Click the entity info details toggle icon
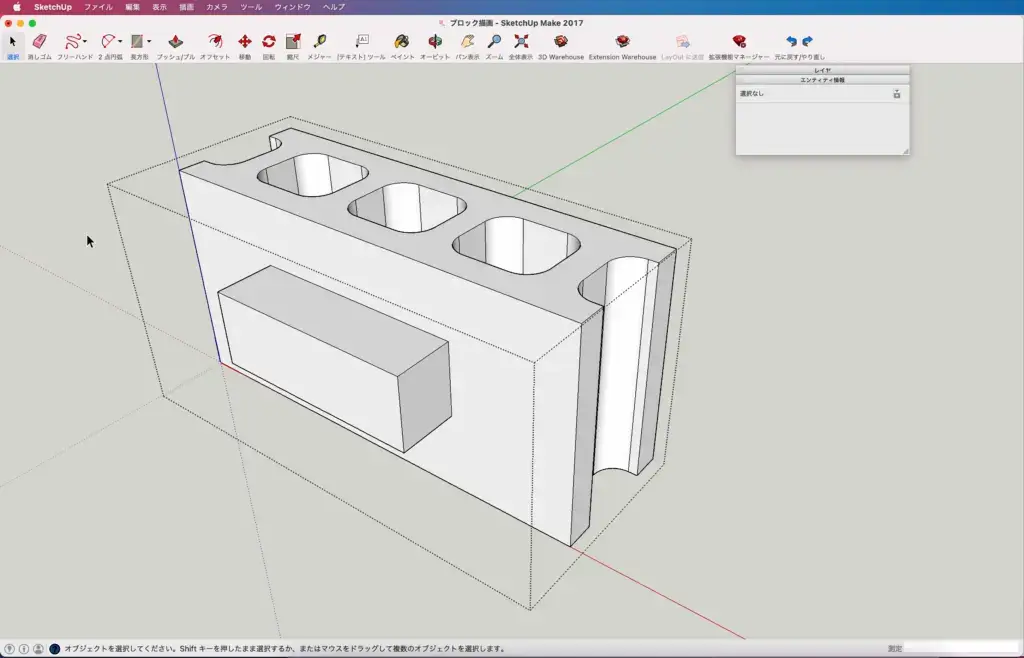Image resolution: width=1024 pixels, height=658 pixels. [x=897, y=94]
